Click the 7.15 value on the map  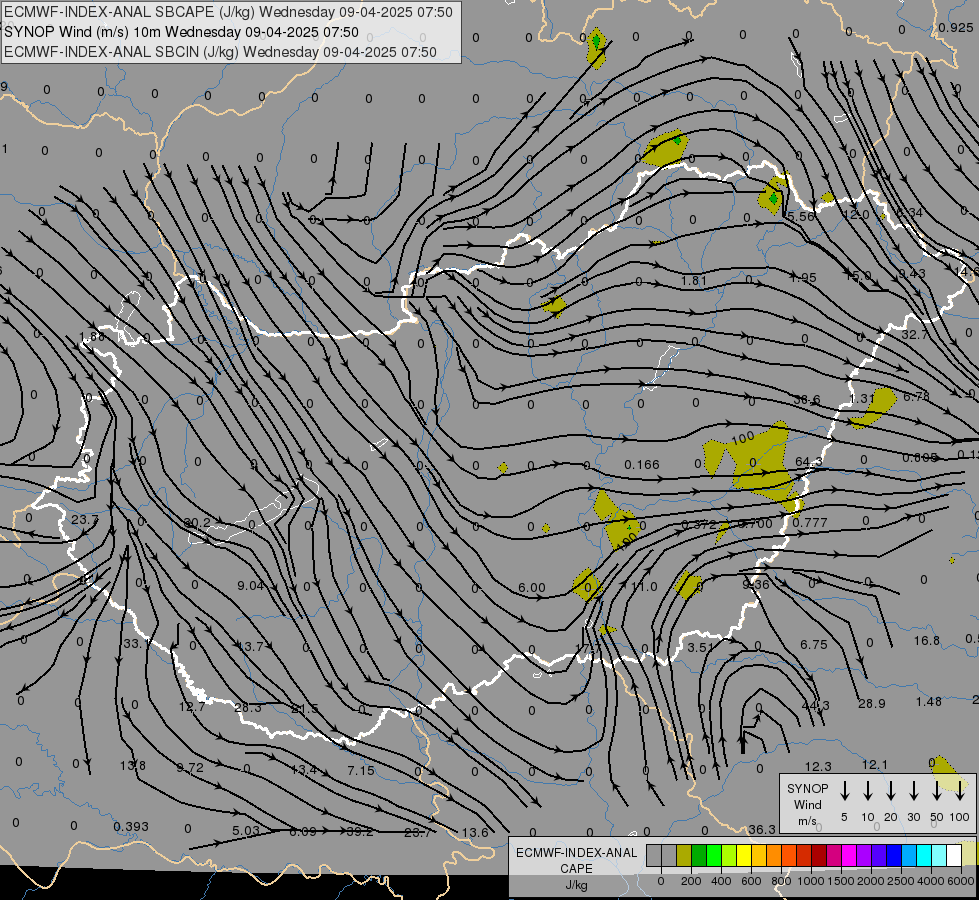(361, 770)
